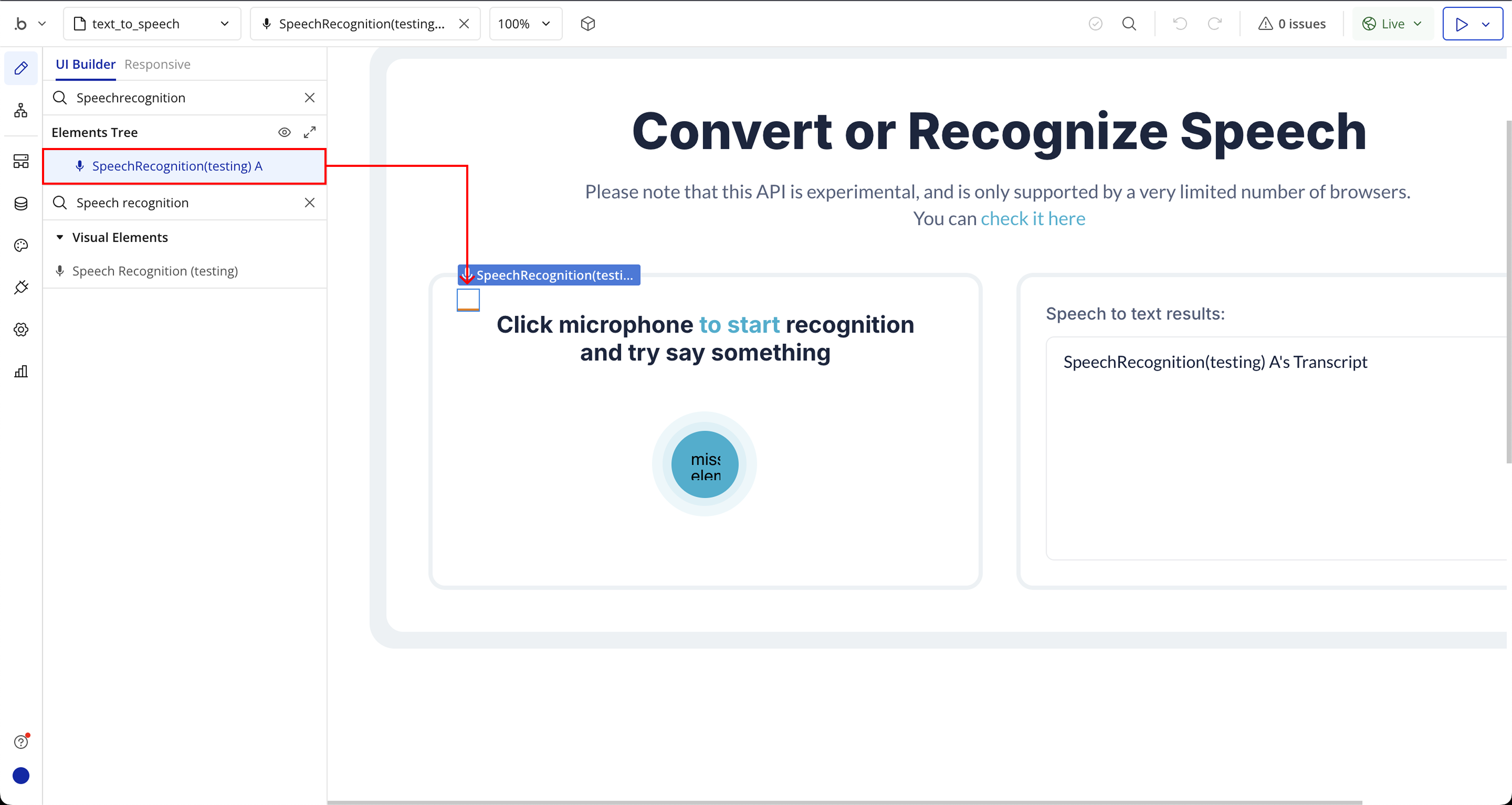Image resolution: width=1512 pixels, height=805 pixels.
Task: Click the 3D box icon in toolbar
Action: coord(588,23)
